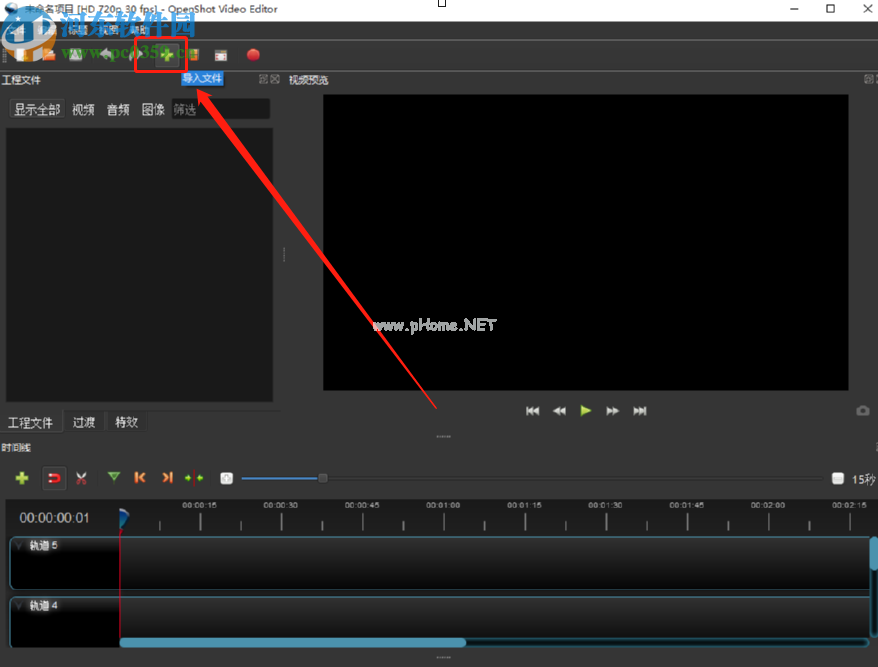The image size is (878, 667).
Task: Expand the 轨道 4 track menu arrow
Action: (x=19, y=606)
